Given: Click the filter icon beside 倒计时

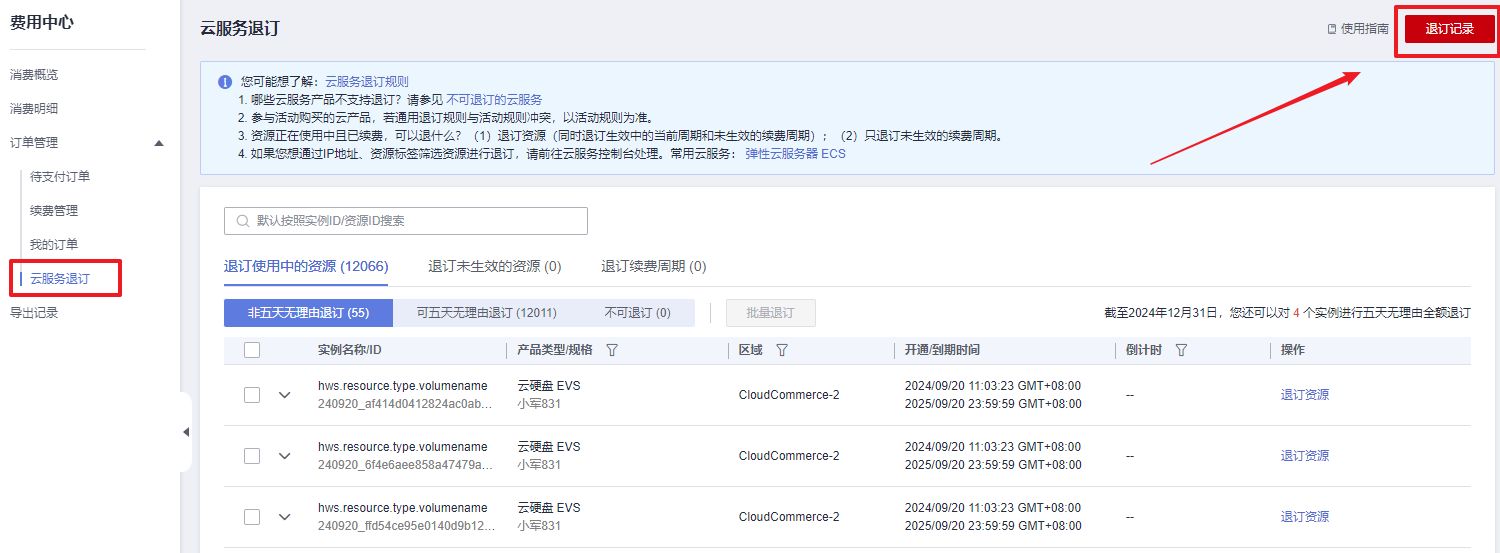Looking at the screenshot, I should [1181, 350].
